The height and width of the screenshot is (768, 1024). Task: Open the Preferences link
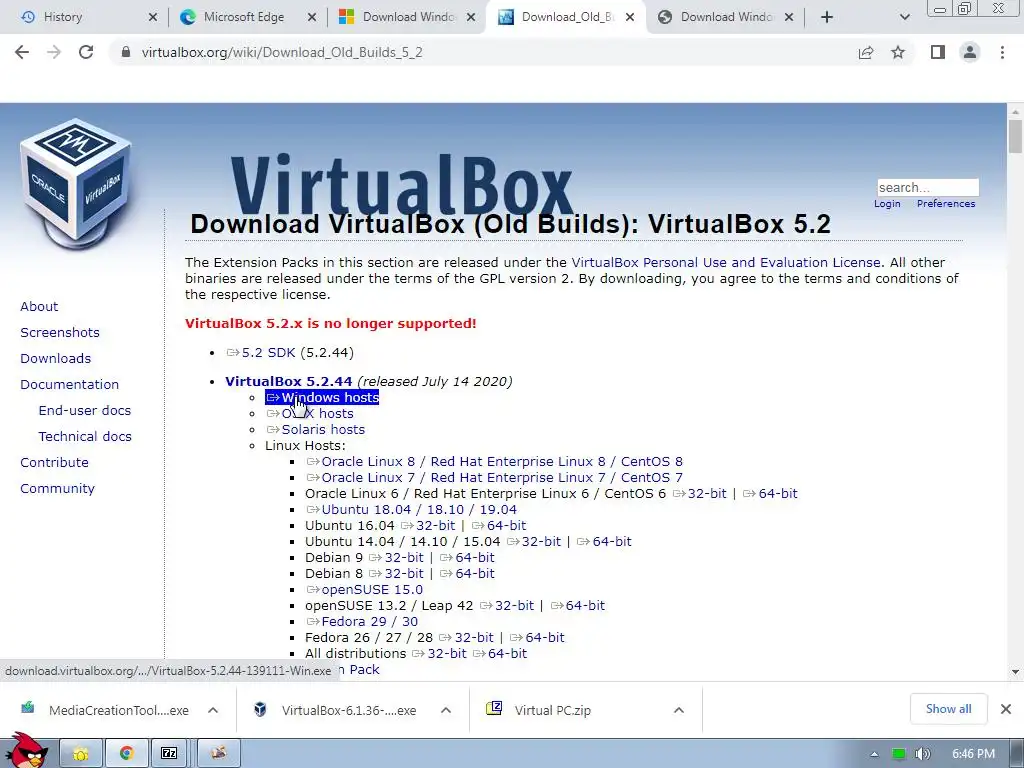point(946,204)
